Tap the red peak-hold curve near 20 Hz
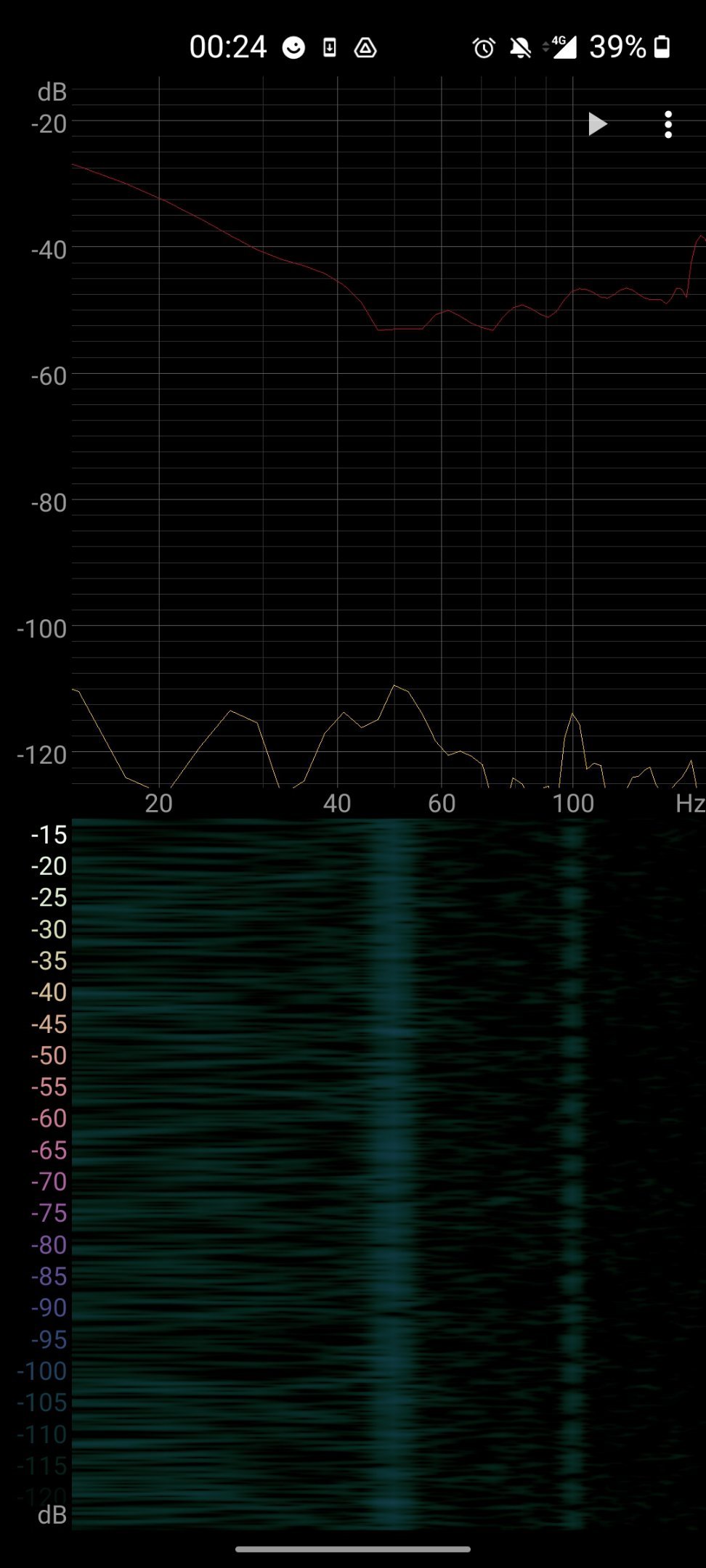The width and height of the screenshot is (706, 1568). coord(158,197)
